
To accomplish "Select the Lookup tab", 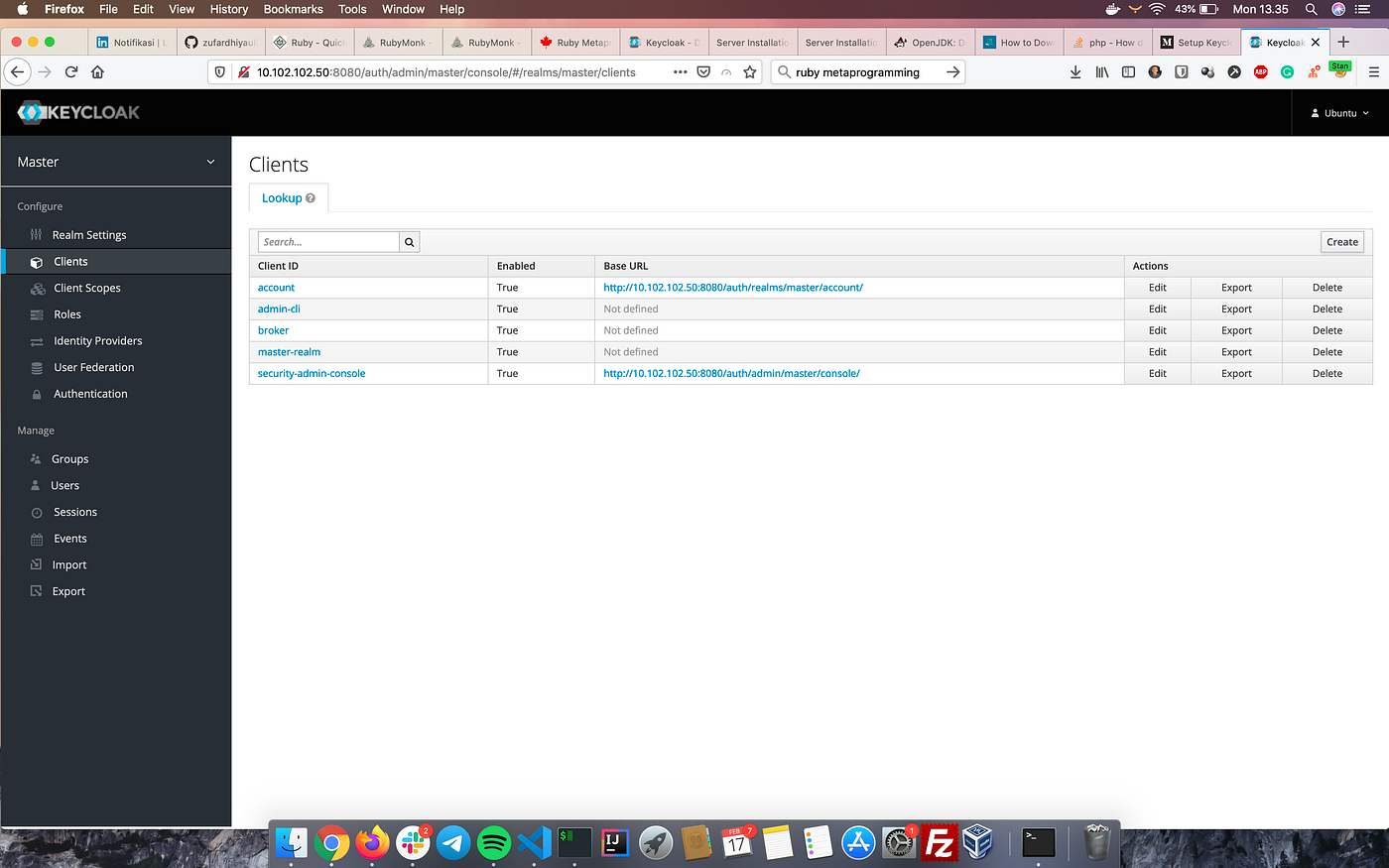I will pyautogui.click(x=288, y=198).
